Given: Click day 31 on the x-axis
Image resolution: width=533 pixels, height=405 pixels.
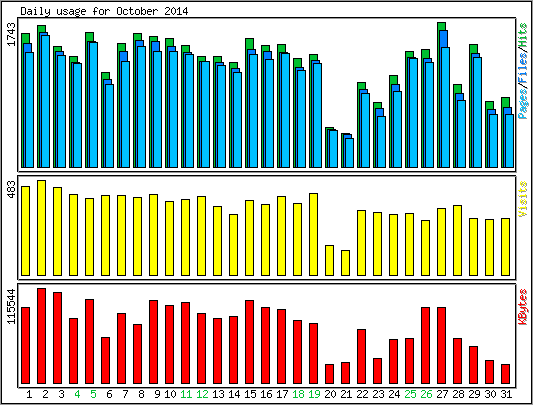Looking at the screenshot, I should click(506, 394).
